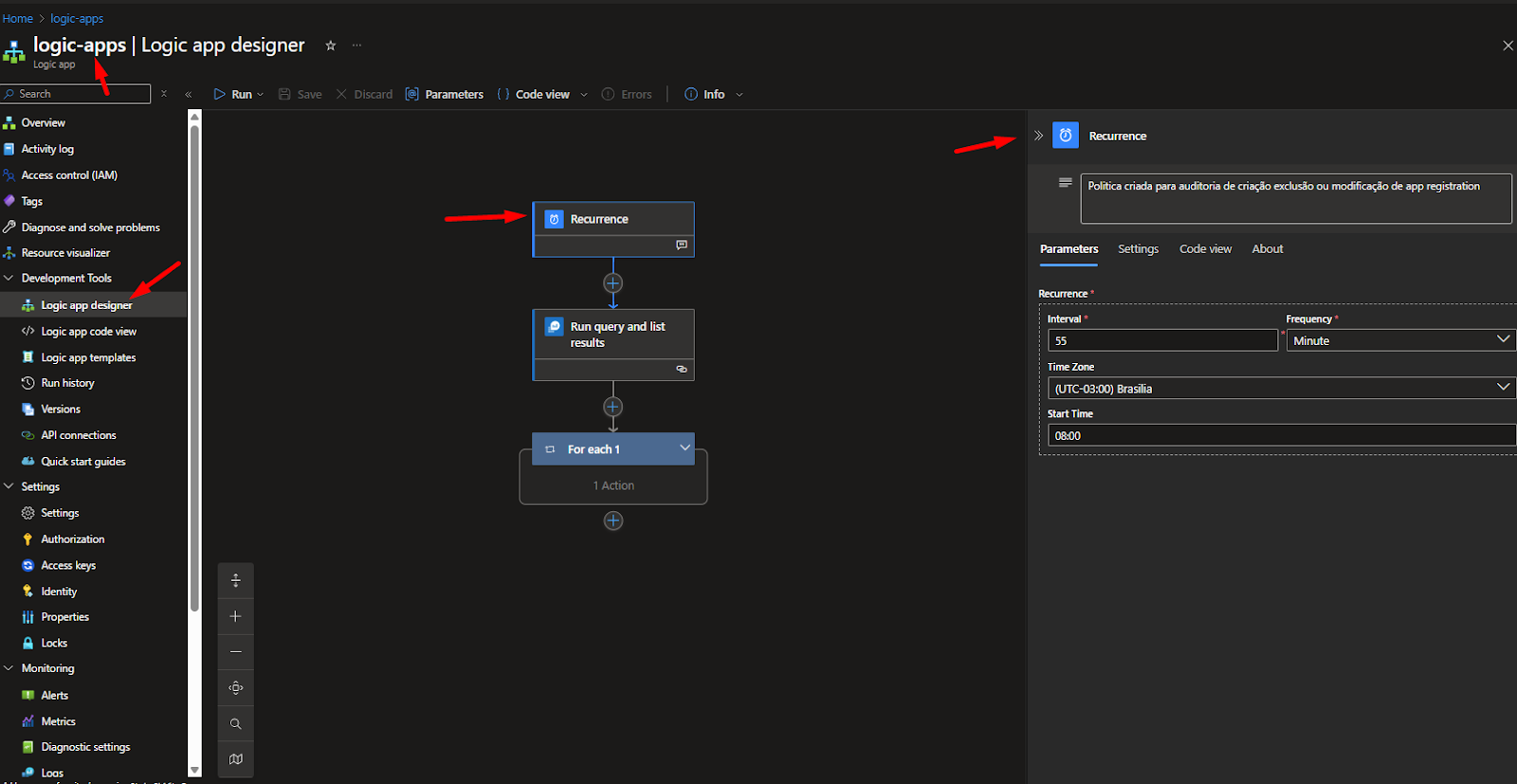Open the Time Zone dropdown

[x=1281, y=389]
